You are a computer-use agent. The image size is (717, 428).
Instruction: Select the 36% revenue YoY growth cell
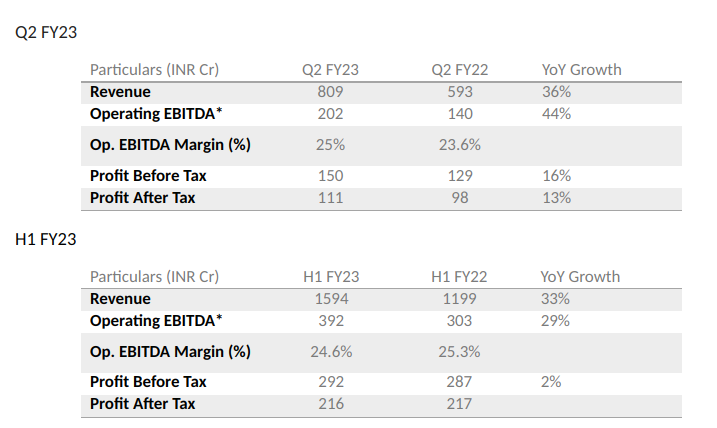point(557,92)
